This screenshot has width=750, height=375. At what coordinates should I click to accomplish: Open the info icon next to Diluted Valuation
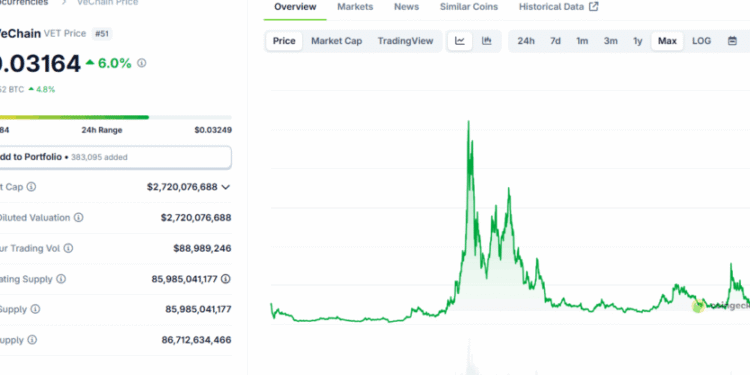[78, 218]
